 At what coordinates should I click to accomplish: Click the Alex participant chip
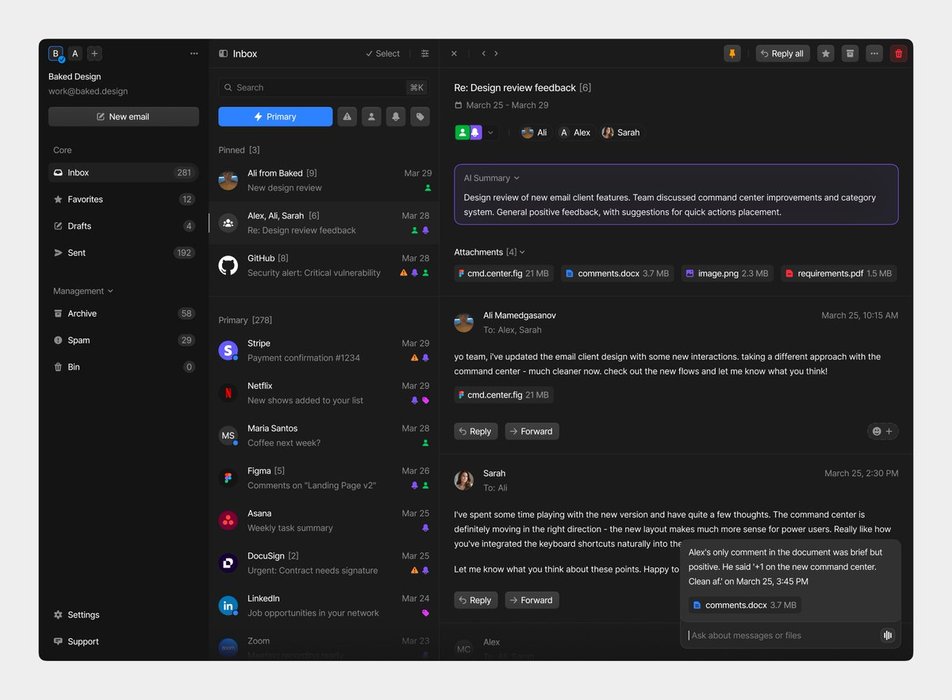[574, 132]
